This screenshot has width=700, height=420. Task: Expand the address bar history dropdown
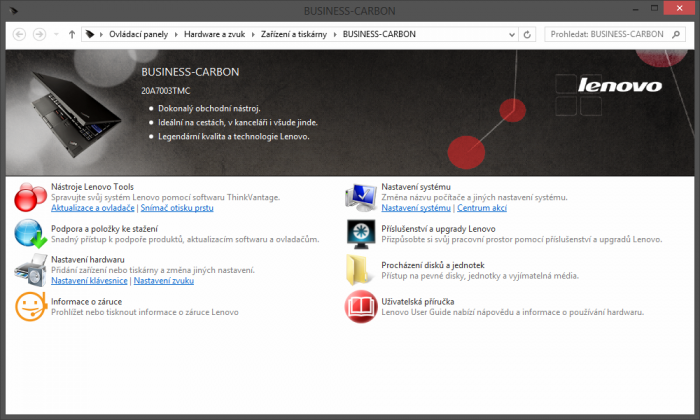[510, 34]
